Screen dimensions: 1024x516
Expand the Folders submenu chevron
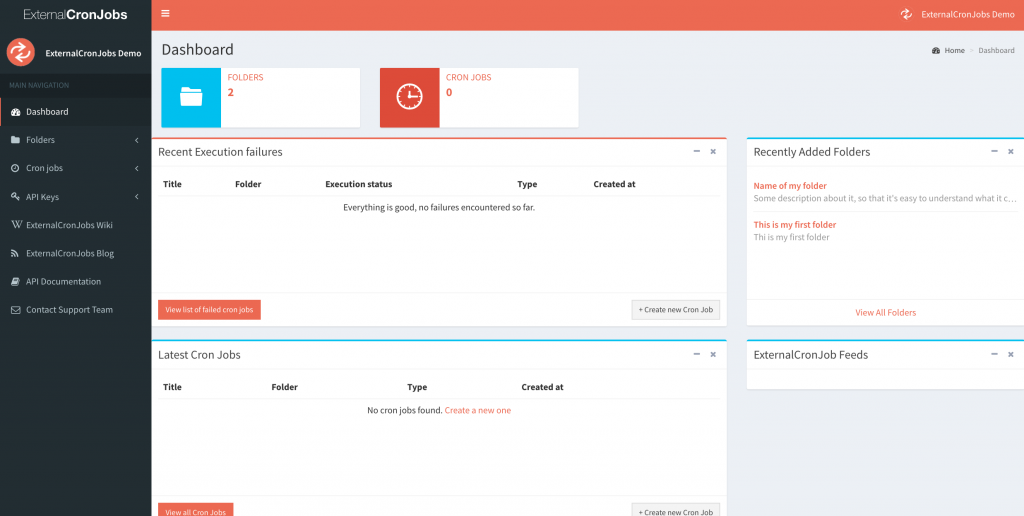pos(136,140)
